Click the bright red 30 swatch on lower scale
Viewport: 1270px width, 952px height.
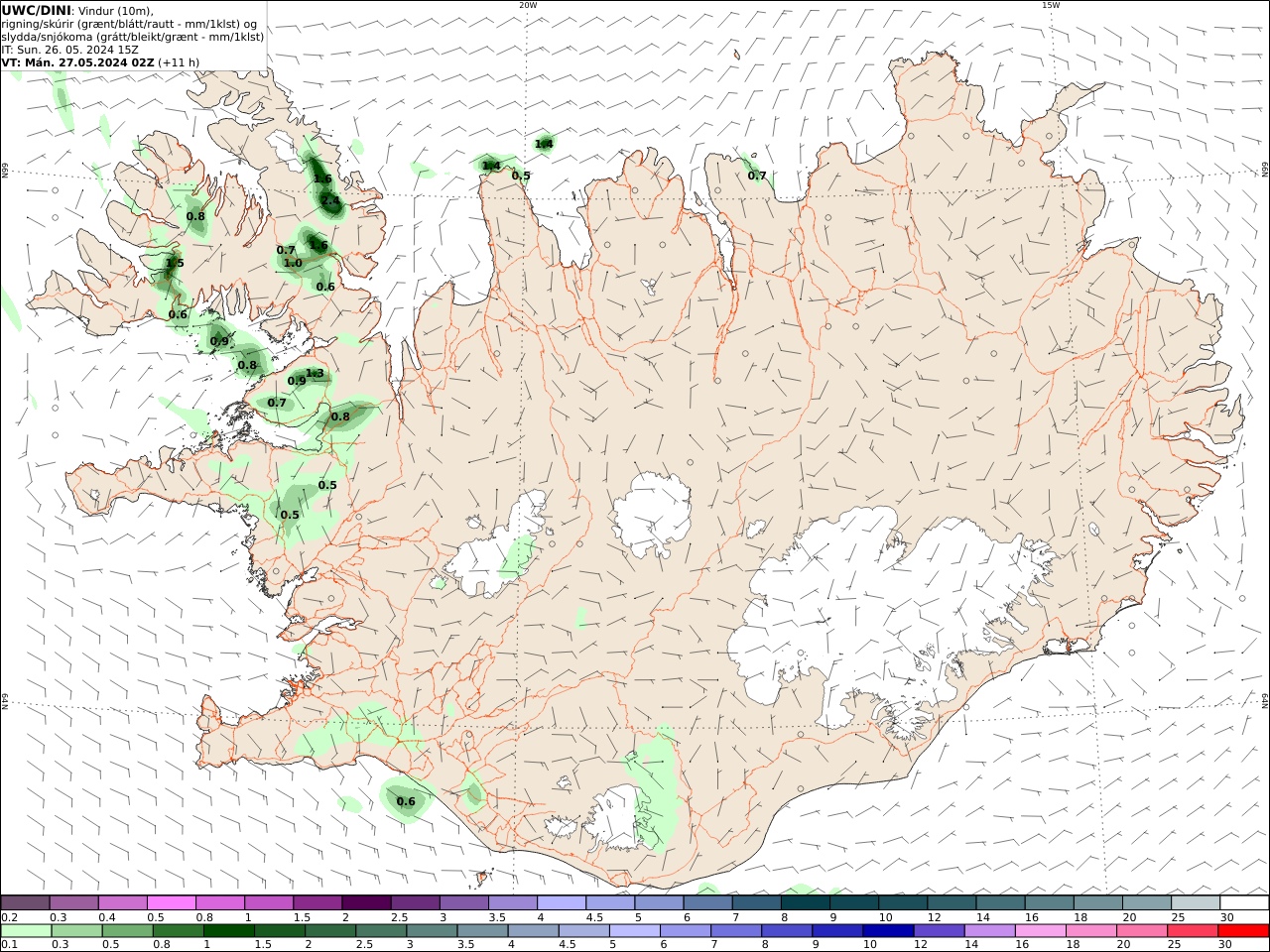1243,931
